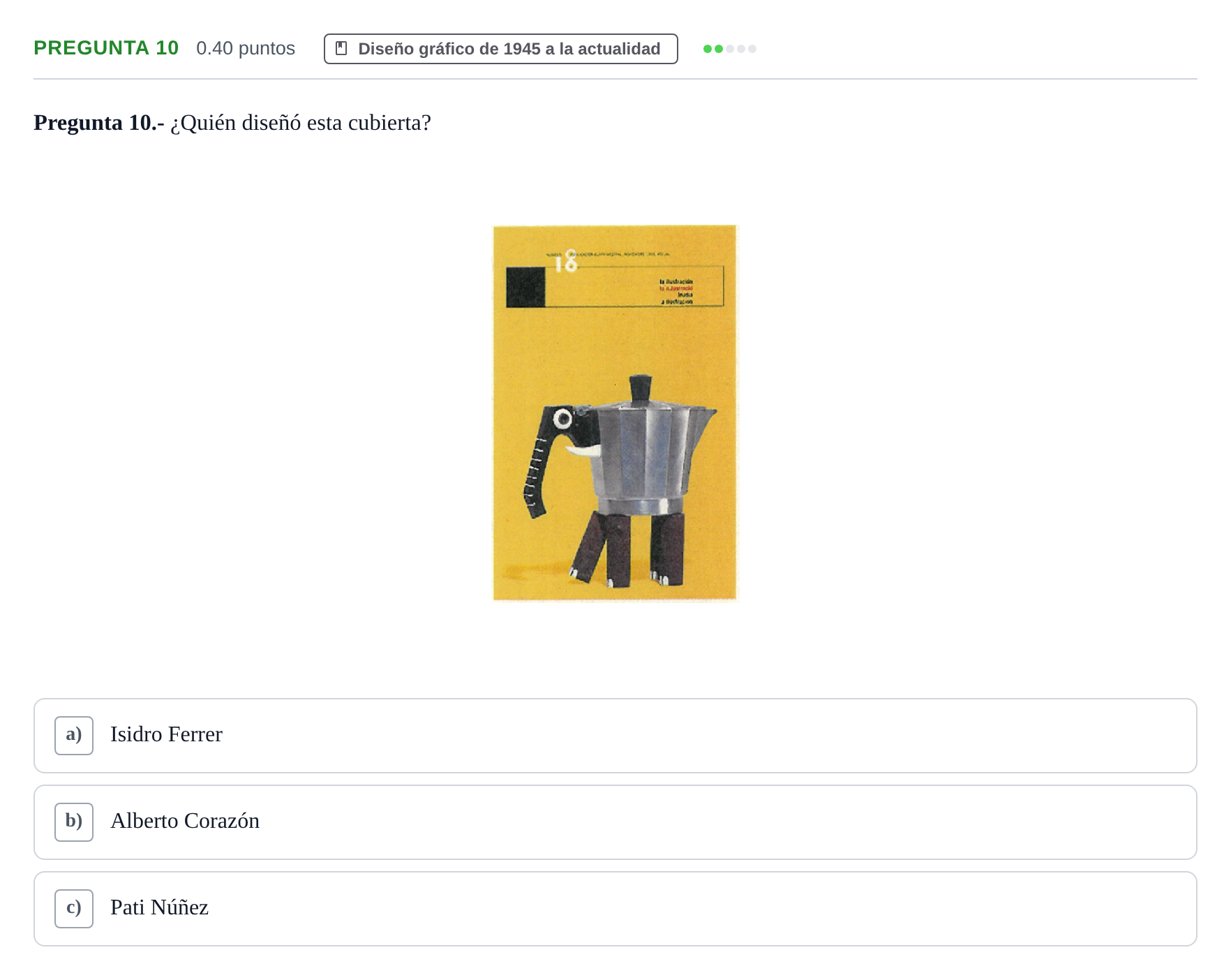Click the letter a) badge

point(74,735)
